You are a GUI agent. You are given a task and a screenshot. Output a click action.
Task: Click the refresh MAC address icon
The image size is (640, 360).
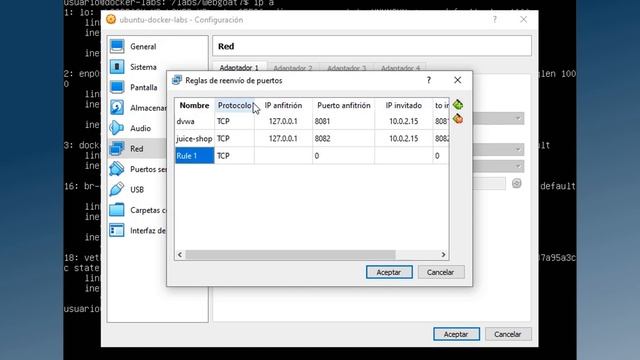click(517, 183)
